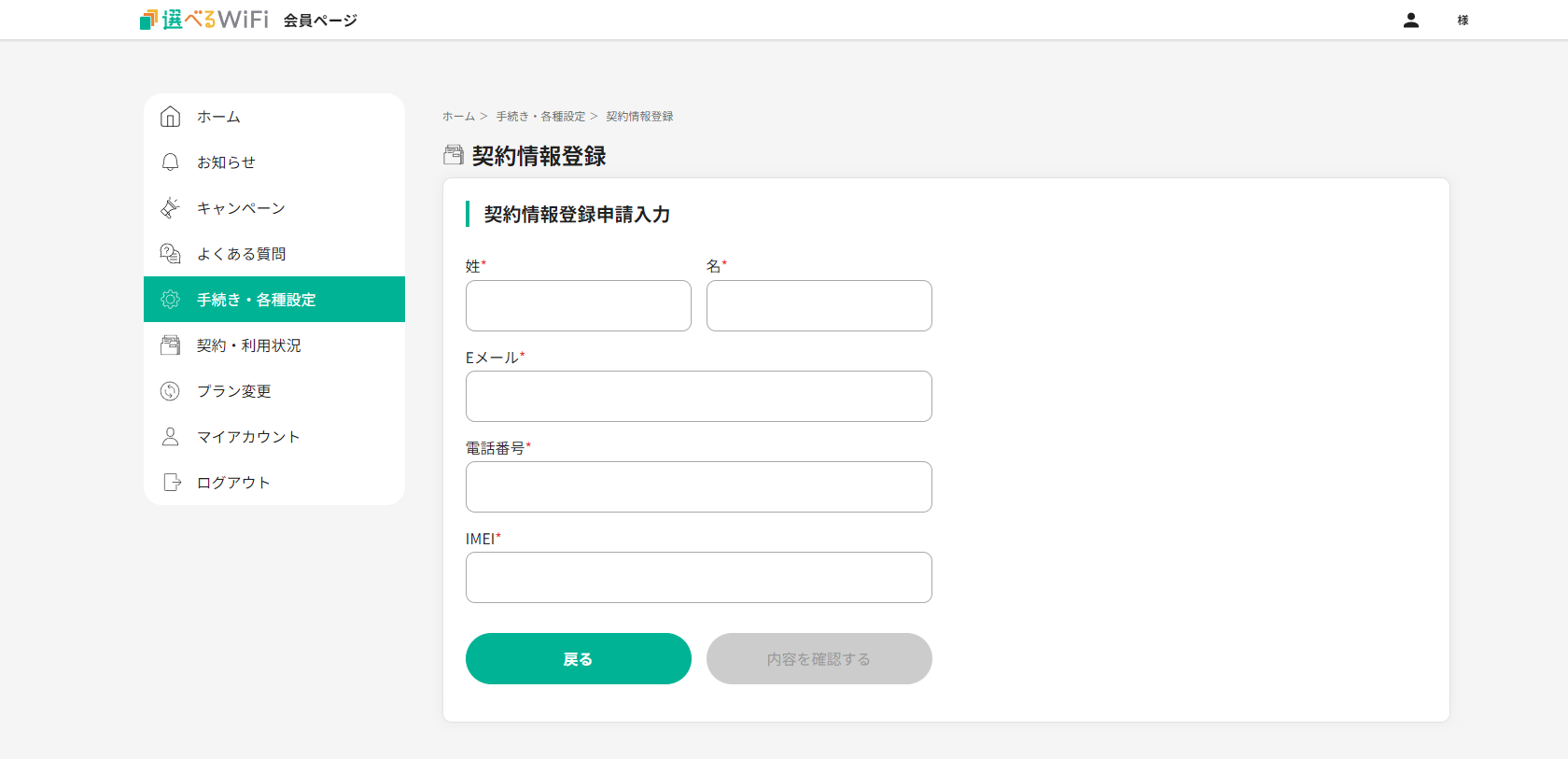The width and height of the screenshot is (1568, 759).
Task: Focus the IMEI input field
Action: tap(698, 577)
